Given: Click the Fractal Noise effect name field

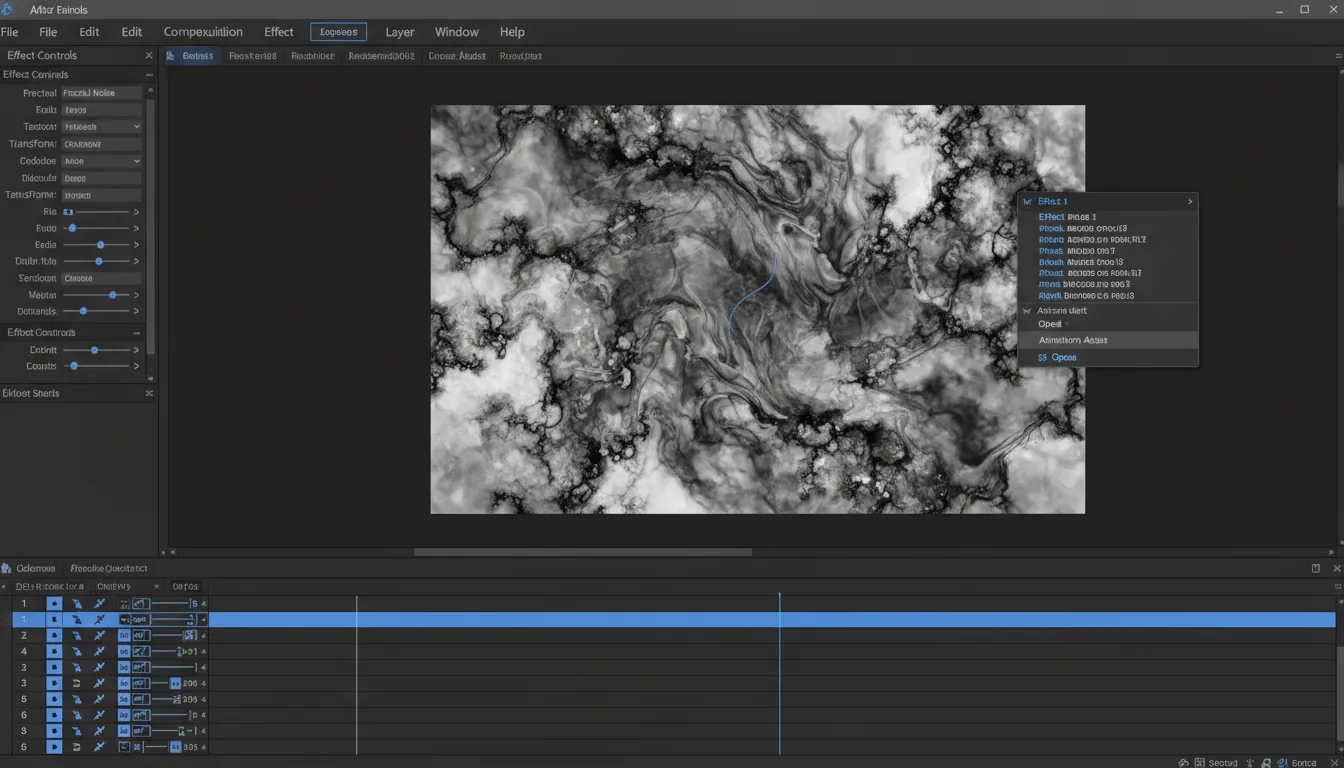Looking at the screenshot, I should click(100, 92).
